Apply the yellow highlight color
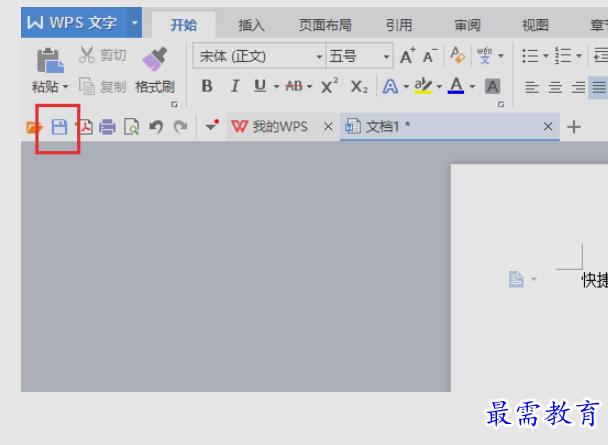The height and width of the screenshot is (445, 608). pyautogui.click(x=423, y=86)
